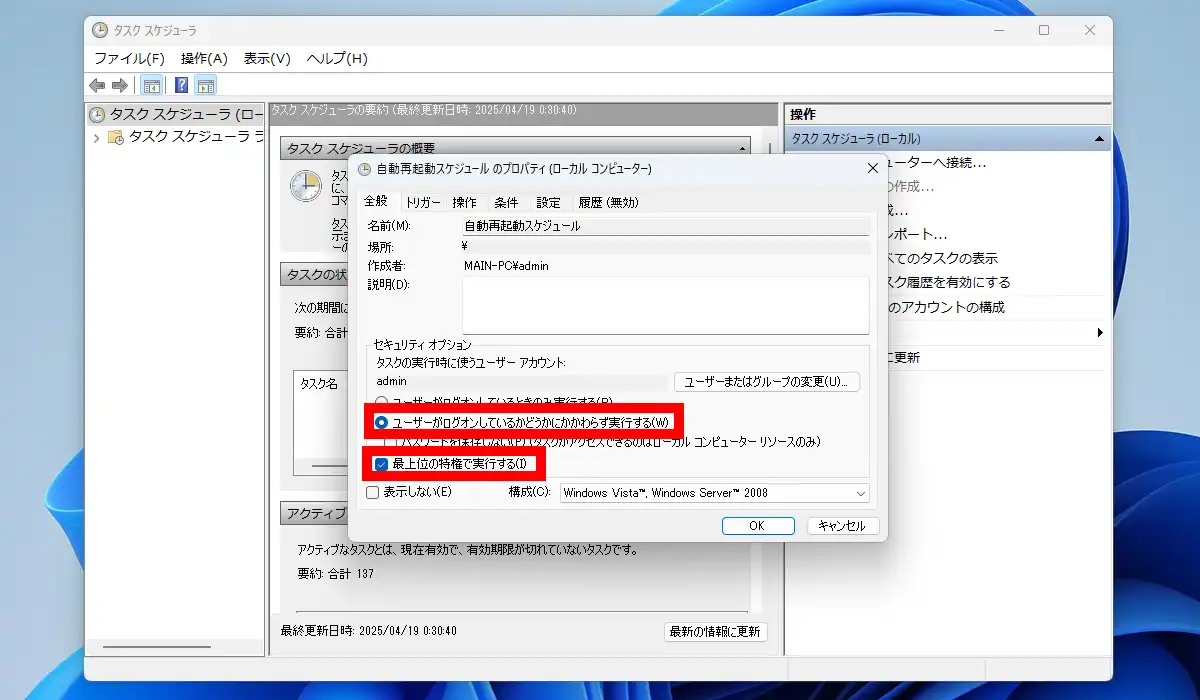
Task: Click the 名前(M) field with 自動再起動スケジュール
Action: pyautogui.click(x=665, y=226)
